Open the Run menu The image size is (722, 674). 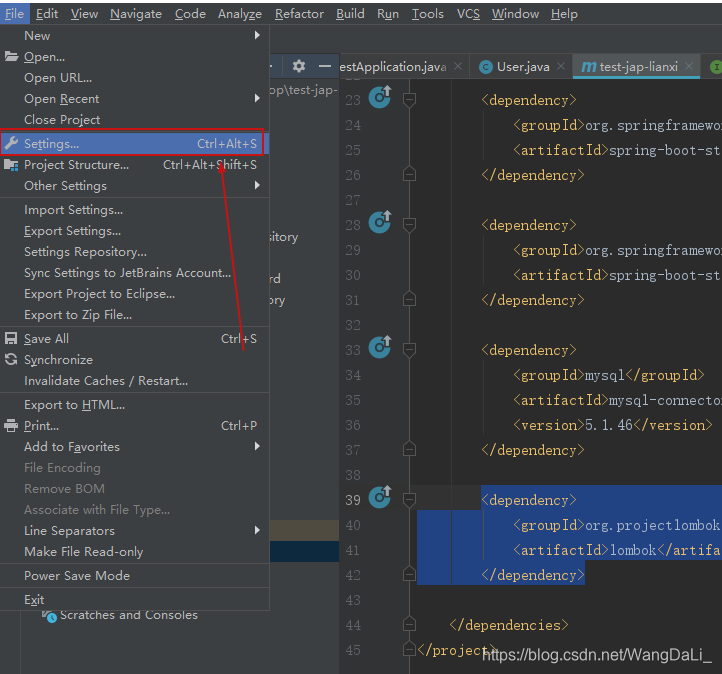point(388,14)
